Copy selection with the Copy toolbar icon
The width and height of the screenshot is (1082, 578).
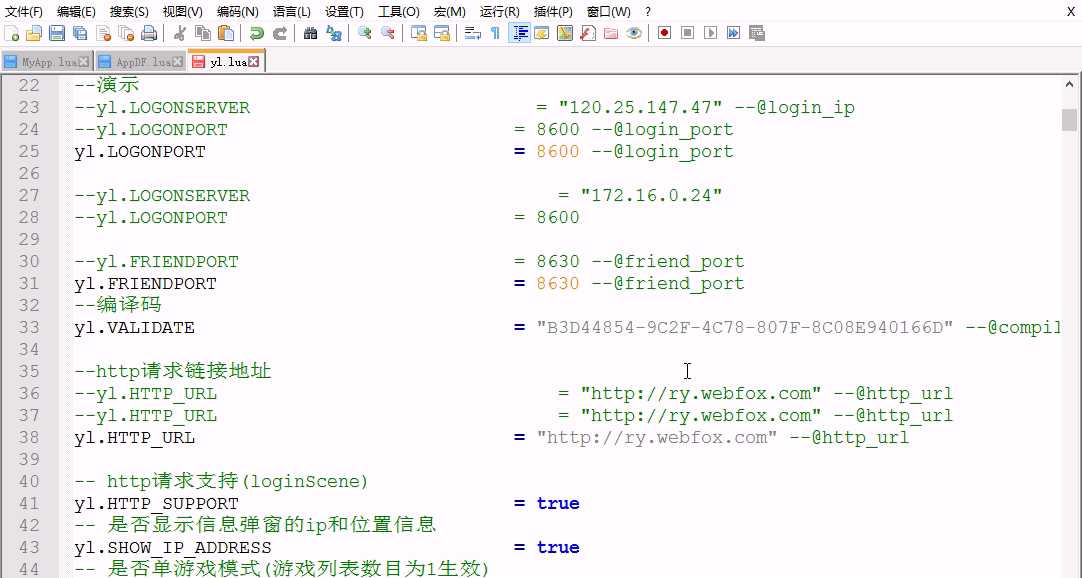click(203, 33)
